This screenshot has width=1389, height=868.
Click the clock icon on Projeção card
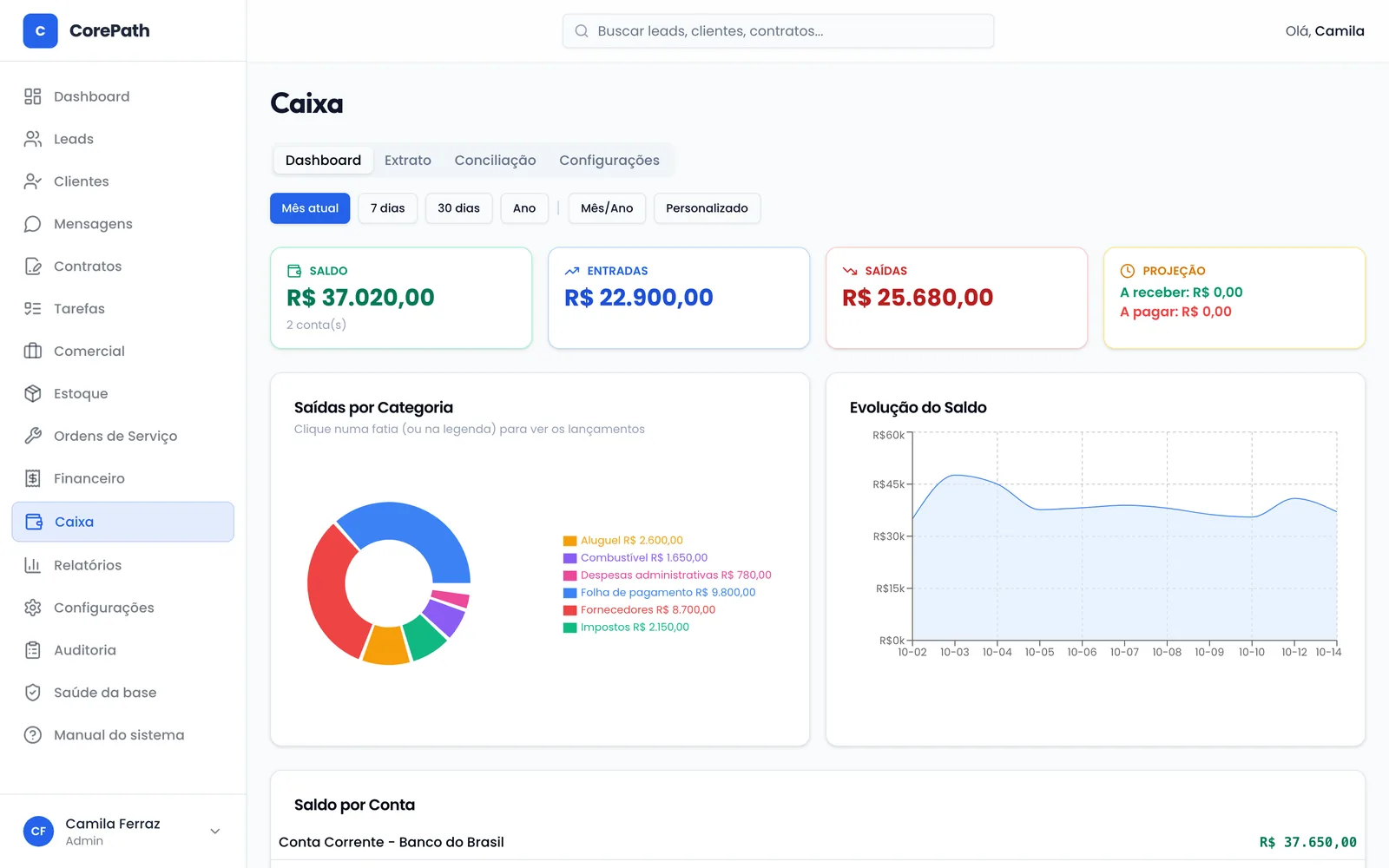[x=1128, y=271]
